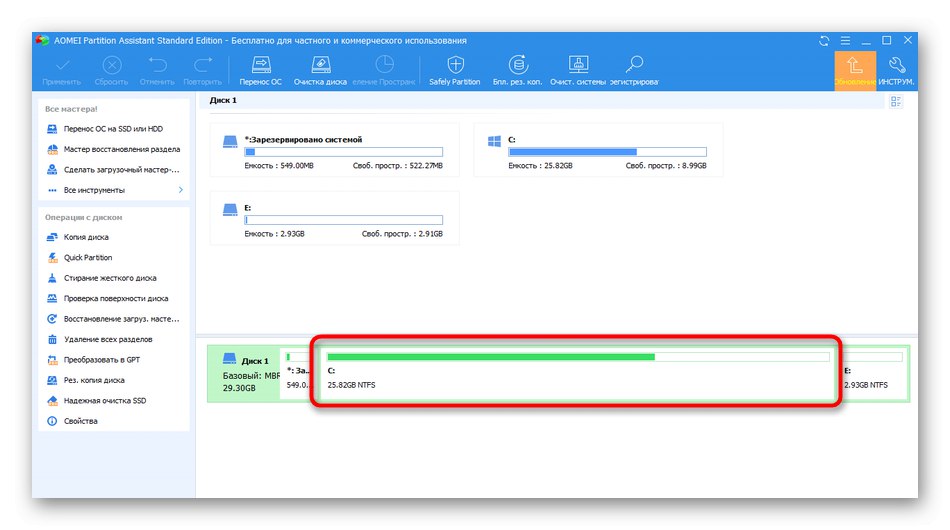Screen dimensions: 950x530
Task: Click the Диск 1 header label
Action: (223, 100)
